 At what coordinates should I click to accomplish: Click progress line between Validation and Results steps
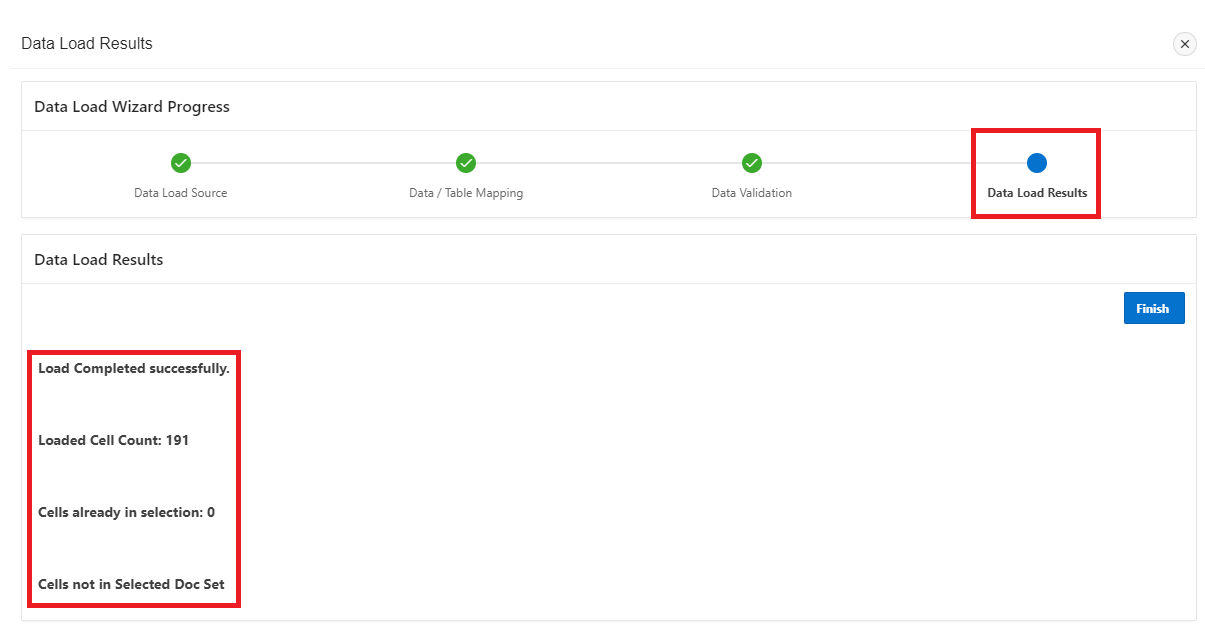pos(894,163)
